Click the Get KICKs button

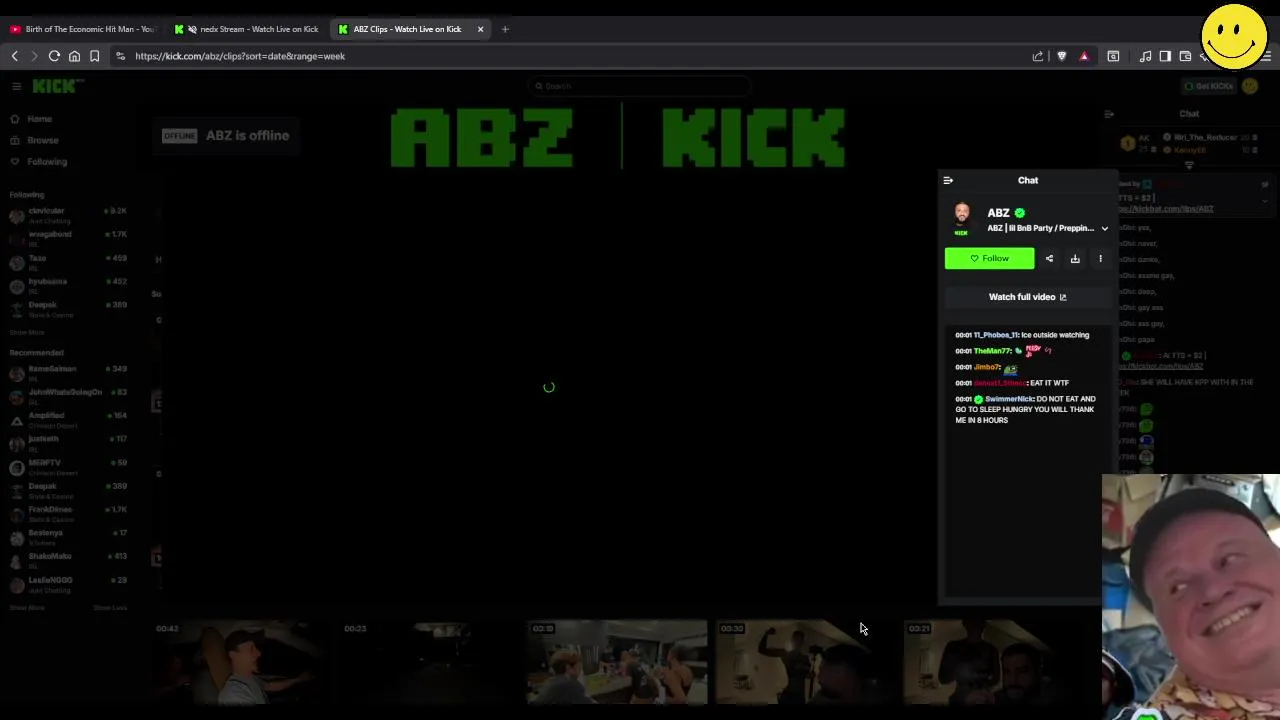pyautogui.click(x=1208, y=86)
